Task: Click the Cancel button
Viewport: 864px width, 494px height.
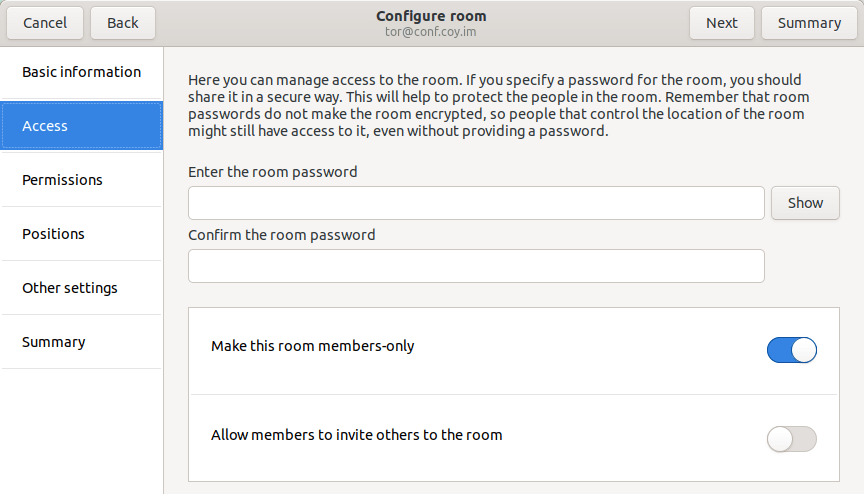Action: (45, 23)
